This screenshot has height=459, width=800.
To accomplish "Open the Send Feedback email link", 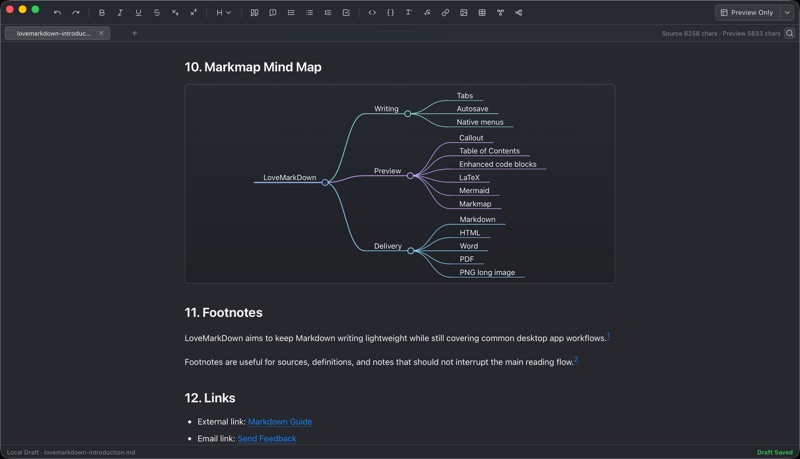I will [x=267, y=439].
